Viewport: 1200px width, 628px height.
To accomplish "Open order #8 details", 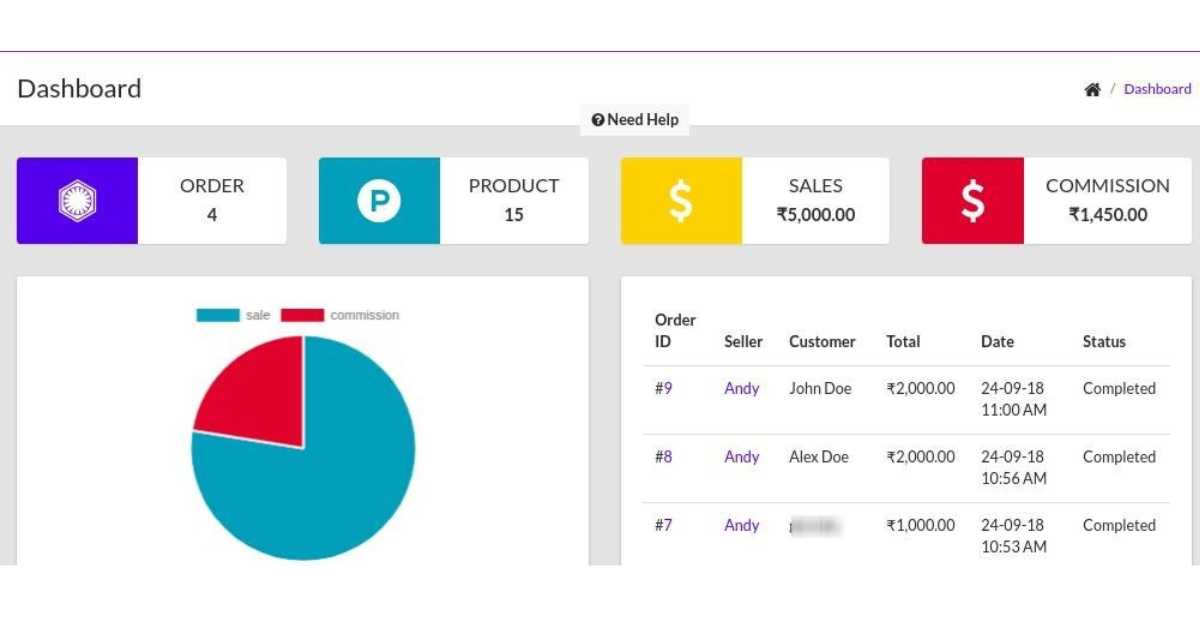I will (x=665, y=457).
